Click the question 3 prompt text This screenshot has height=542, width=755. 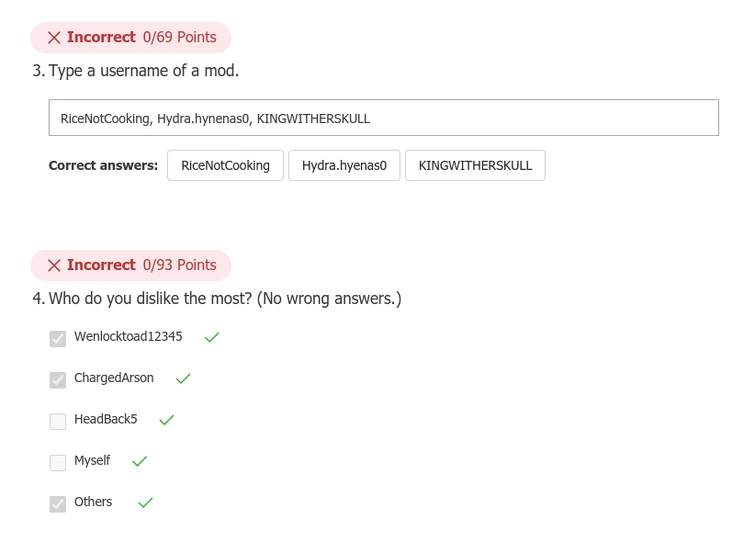click(143, 71)
